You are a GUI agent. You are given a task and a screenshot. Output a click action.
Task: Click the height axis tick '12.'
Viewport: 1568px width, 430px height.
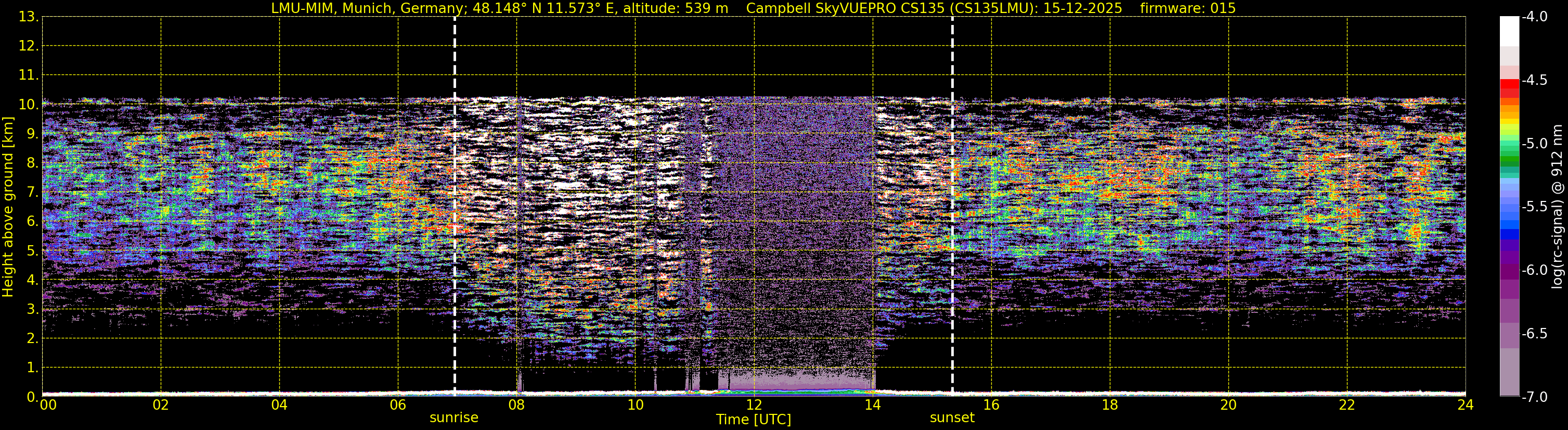pos(29,46)
